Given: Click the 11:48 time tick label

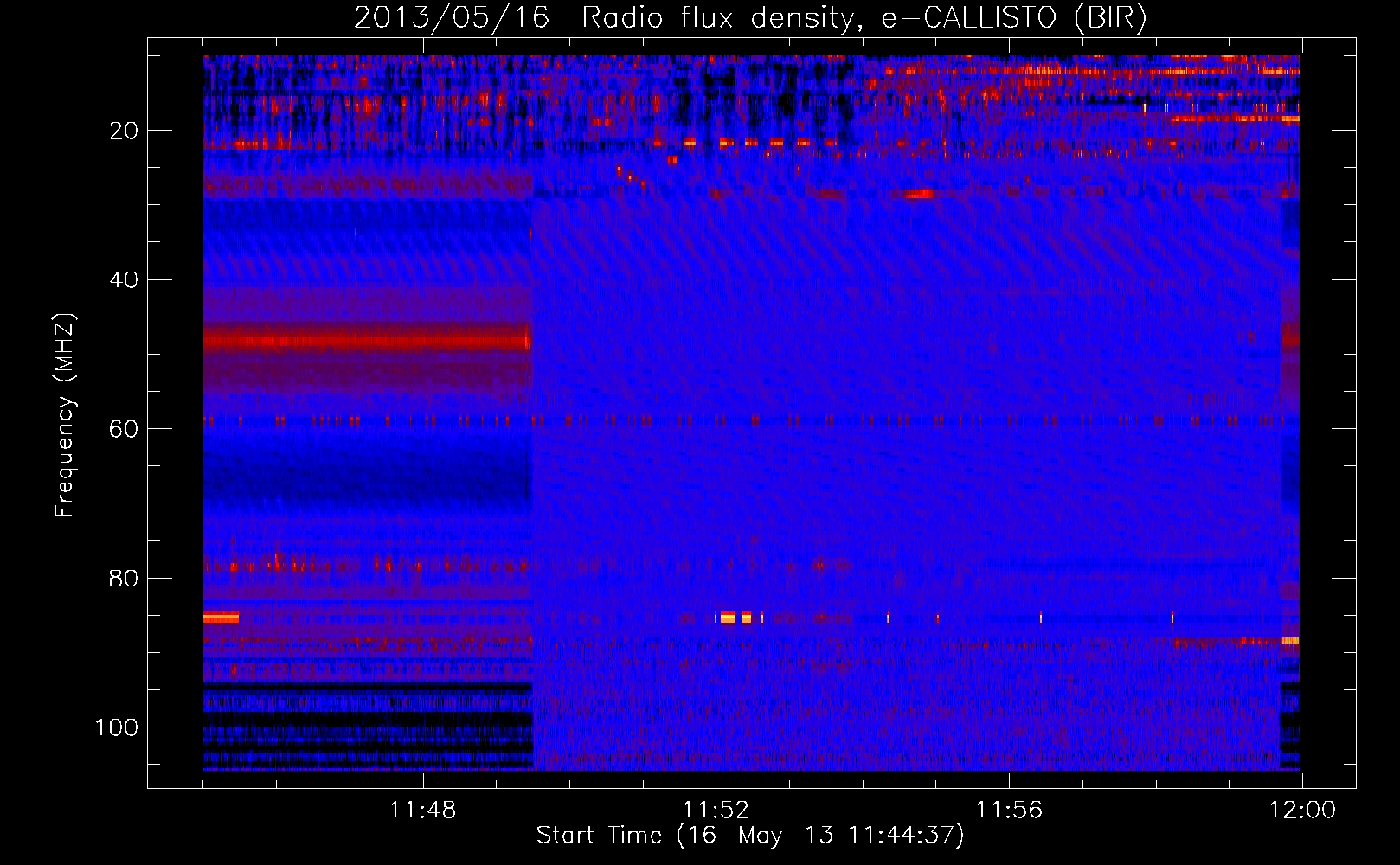Looking at the screenshot, I should (422, 811).
